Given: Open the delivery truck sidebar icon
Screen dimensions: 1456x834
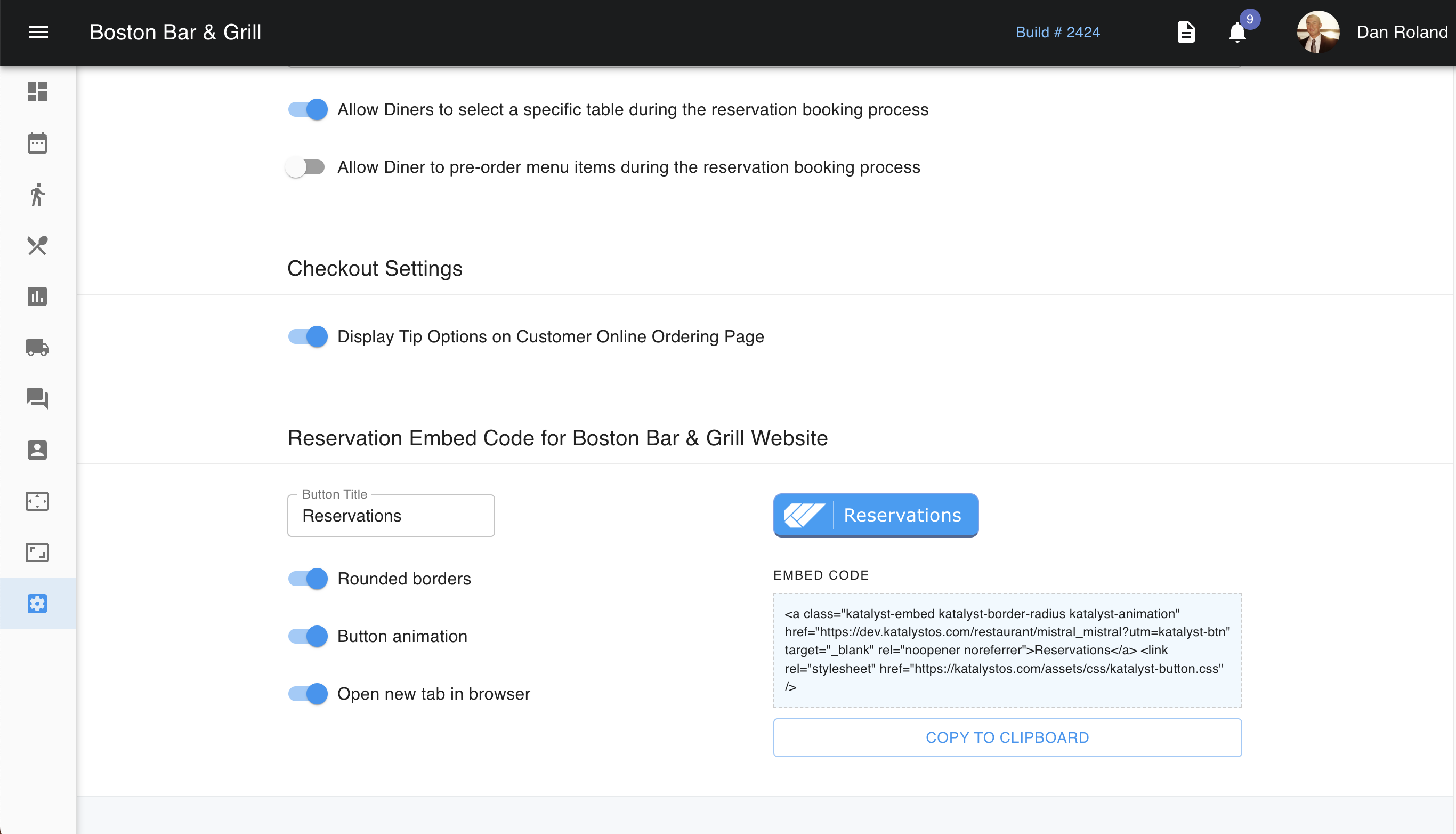Looking at the screenshot, I should point(37,348).
